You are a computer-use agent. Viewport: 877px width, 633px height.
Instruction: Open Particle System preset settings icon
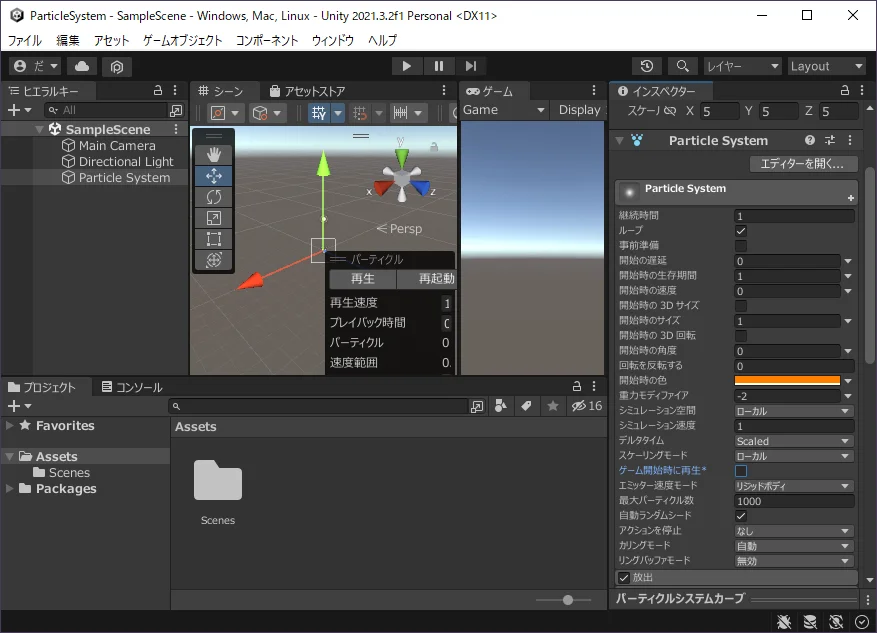(x=829, y=140)
